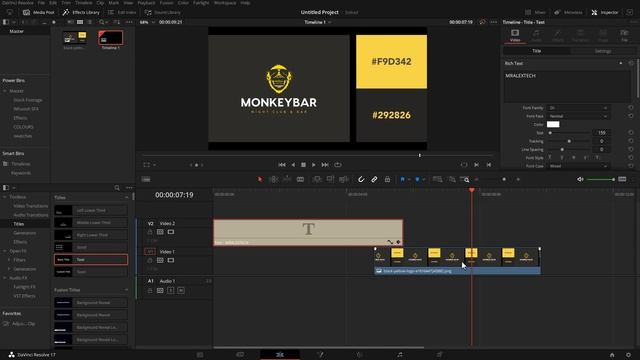Screen dimensions: 640x360
Task: Click the Overwrite Clip toolbar icon
Action: coord(330,179)
